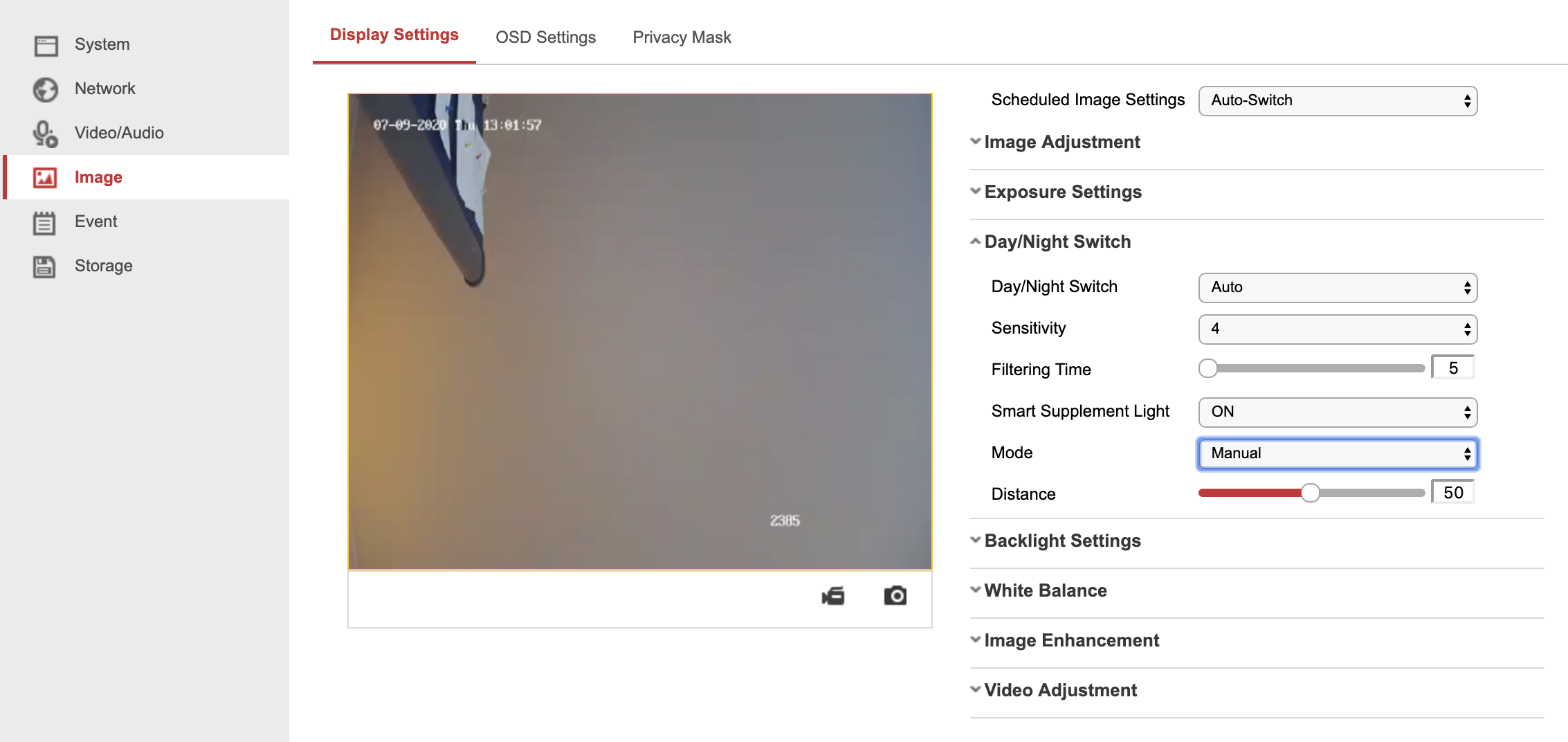The width and height of the screenshot is (1568, 742).
Task: Click the Filtering Time value field
Action: point(1452,368)
